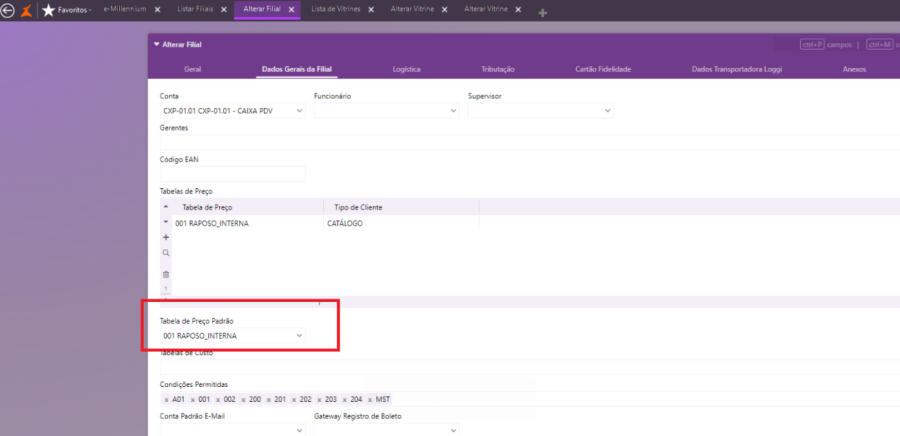Remove the 203 condition tag

pyautogui.click(x=319, y=400)
